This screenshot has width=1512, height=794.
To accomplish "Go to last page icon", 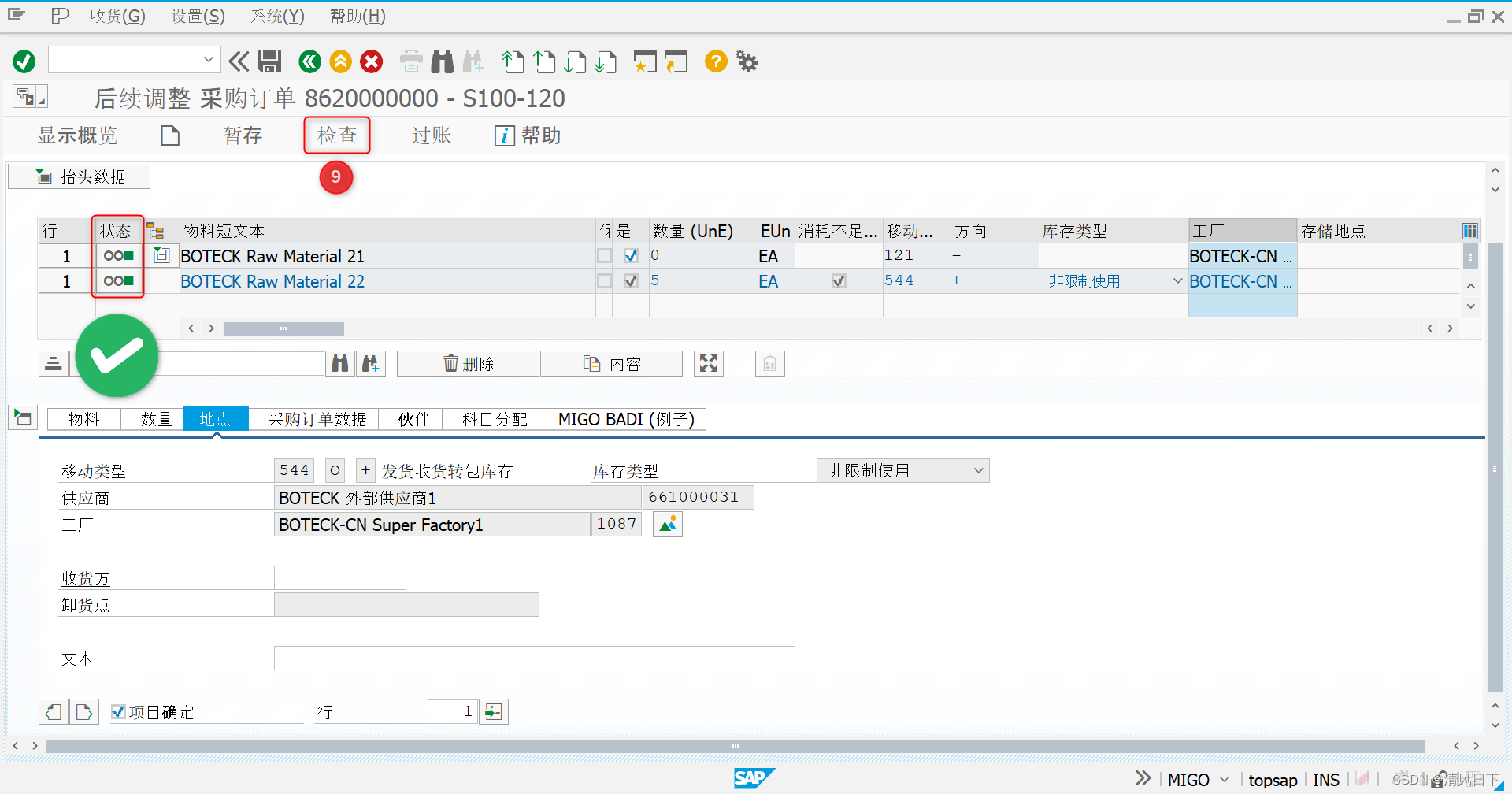I will coord(606,61).
